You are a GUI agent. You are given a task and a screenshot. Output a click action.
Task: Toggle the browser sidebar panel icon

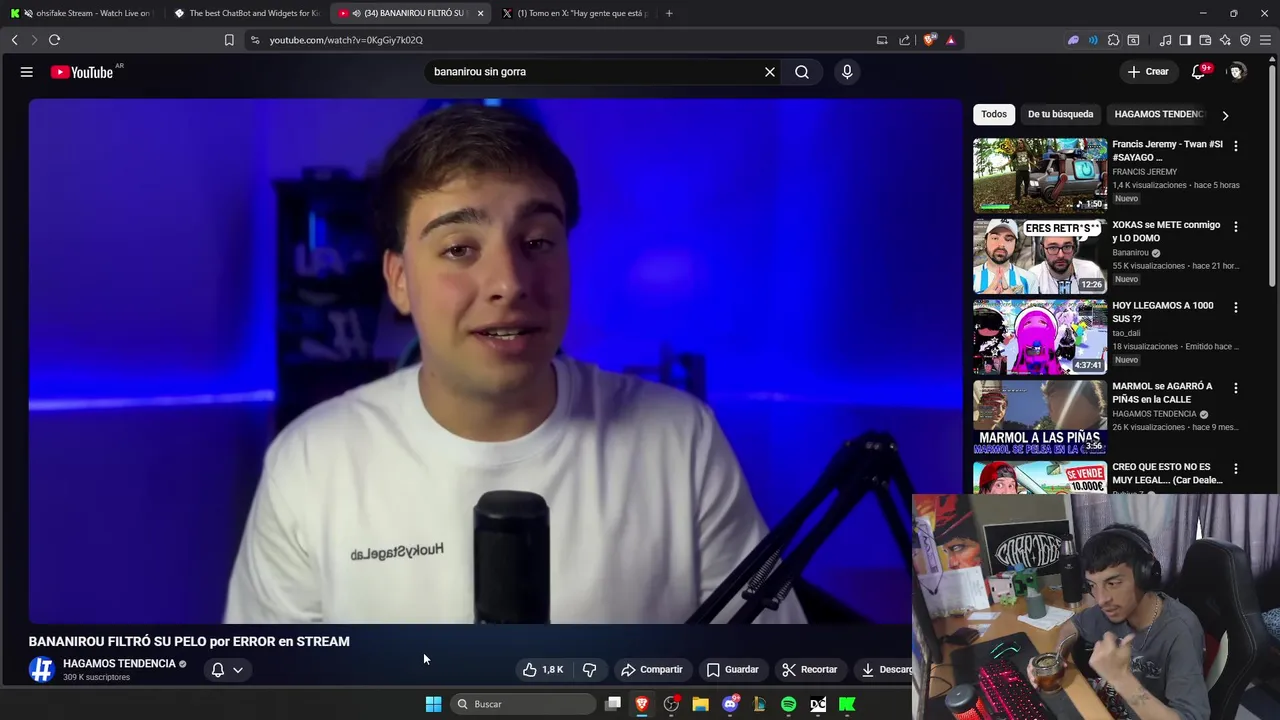tap(1185, 40)
